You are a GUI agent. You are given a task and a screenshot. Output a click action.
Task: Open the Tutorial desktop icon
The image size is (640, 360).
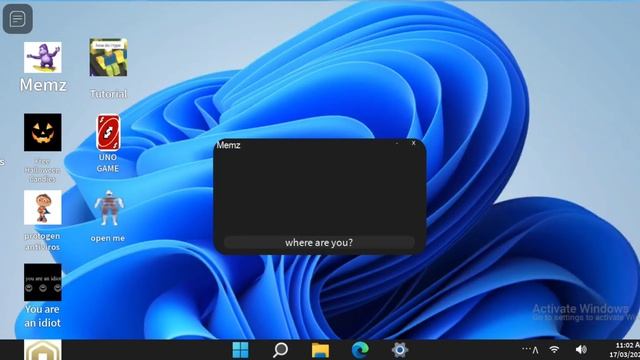pos(108,58)
